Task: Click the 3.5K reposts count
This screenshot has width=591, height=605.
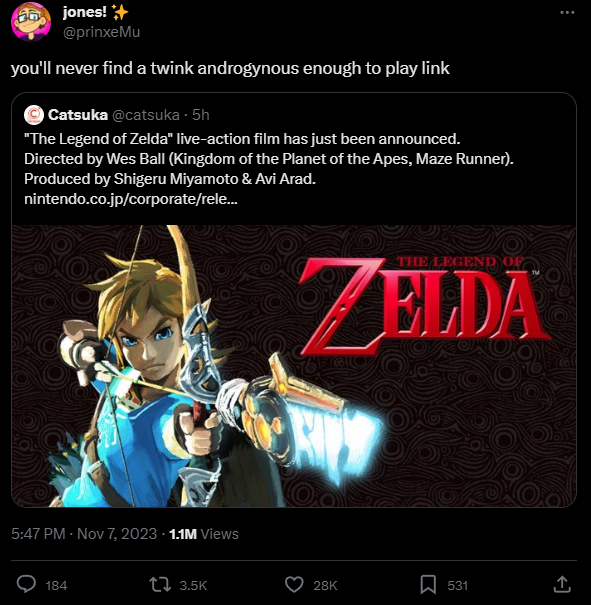Action: pos(193,585)
